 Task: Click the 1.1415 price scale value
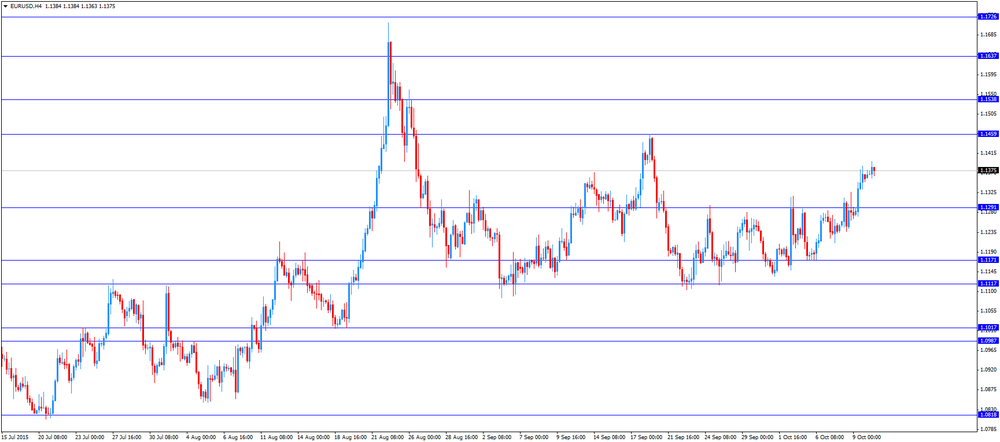(x=989, y=153)
